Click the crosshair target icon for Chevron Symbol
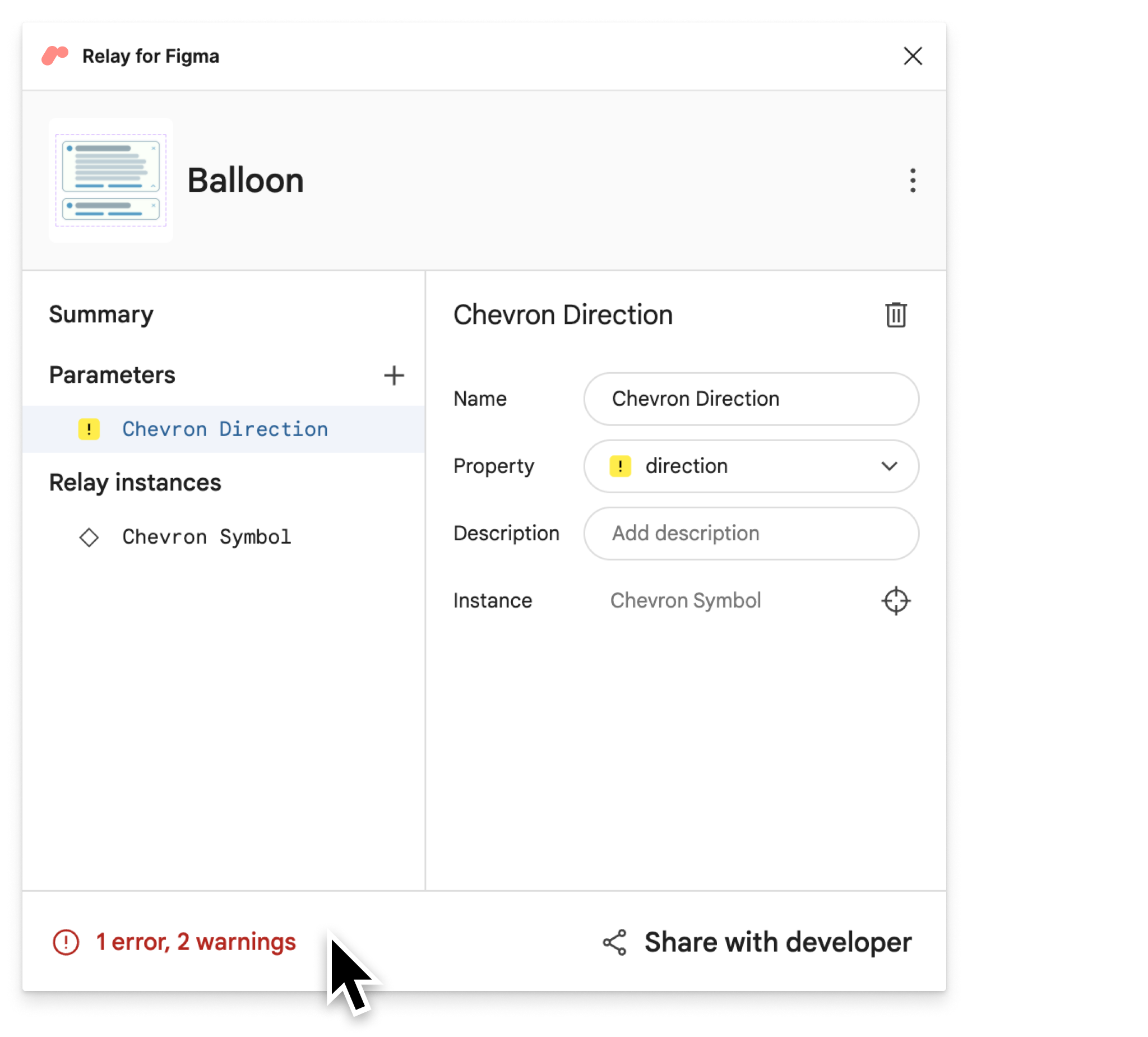 point(896,600)
